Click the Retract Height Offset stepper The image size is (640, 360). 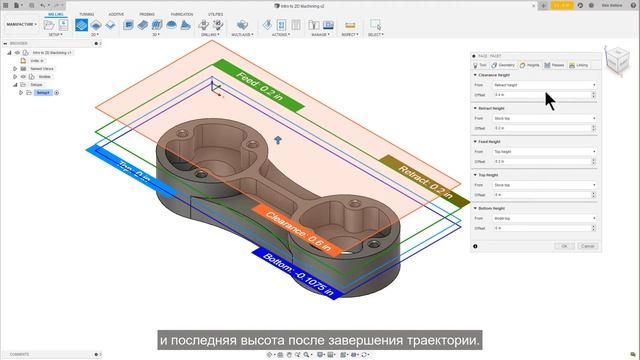click(593, 128)
